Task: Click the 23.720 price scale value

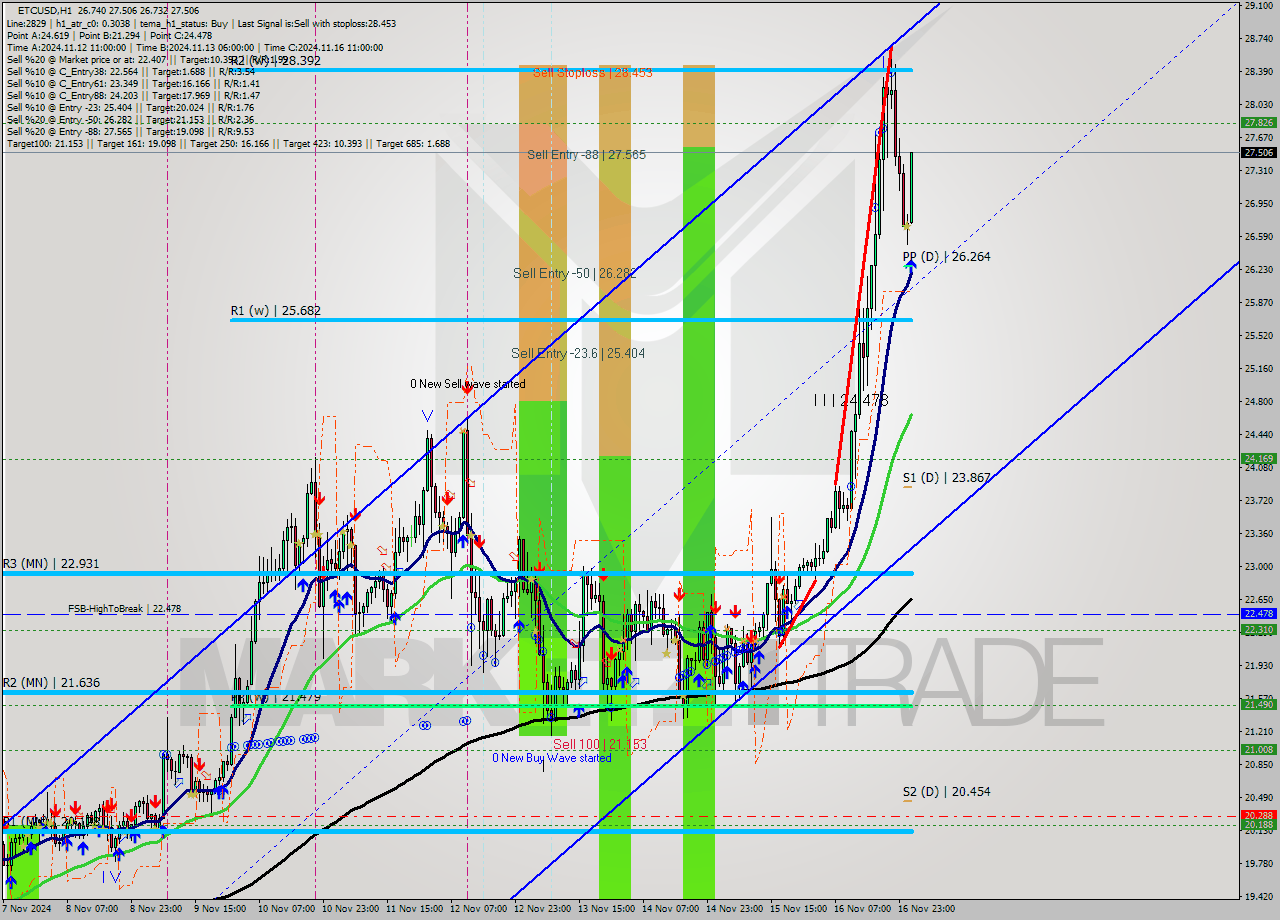Action: click(x=1258, y=500)
